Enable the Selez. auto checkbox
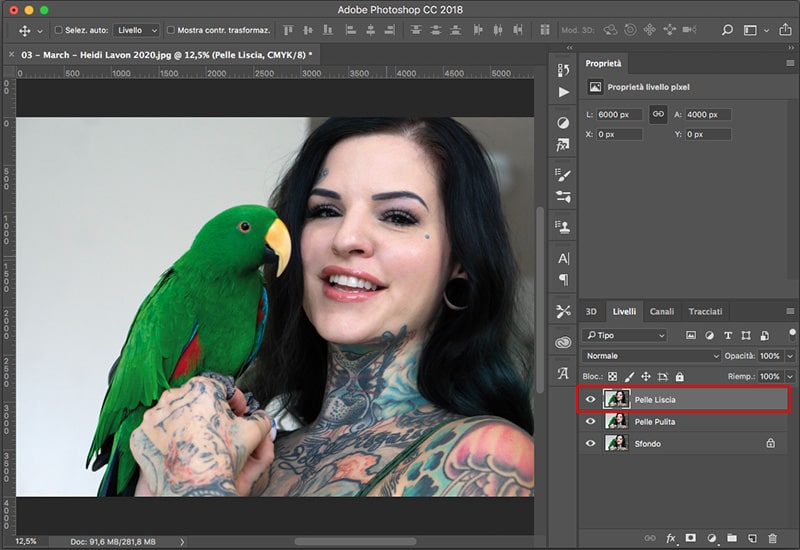The width and height of the screenshot is (800, 550). 58,31
